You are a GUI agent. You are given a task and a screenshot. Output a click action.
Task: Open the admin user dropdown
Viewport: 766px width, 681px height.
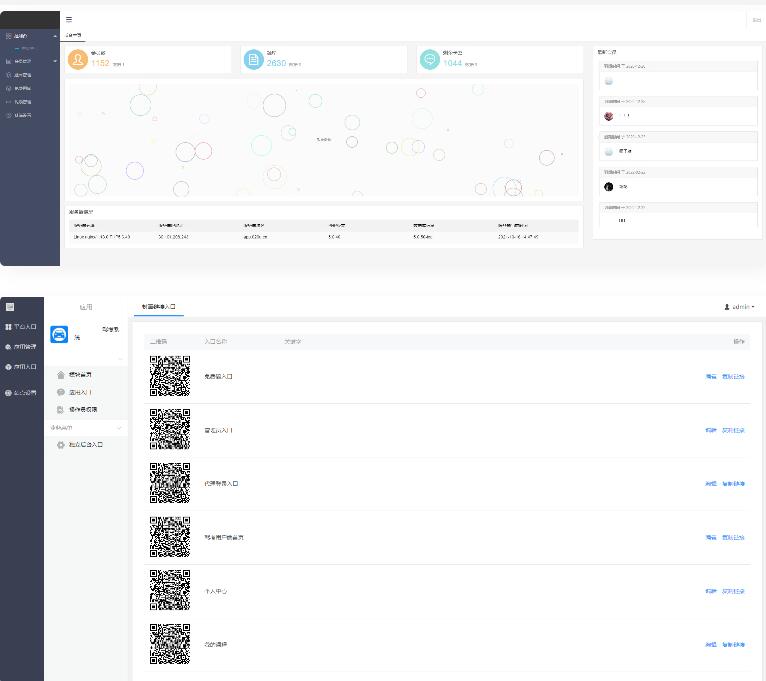click(739, 306)
